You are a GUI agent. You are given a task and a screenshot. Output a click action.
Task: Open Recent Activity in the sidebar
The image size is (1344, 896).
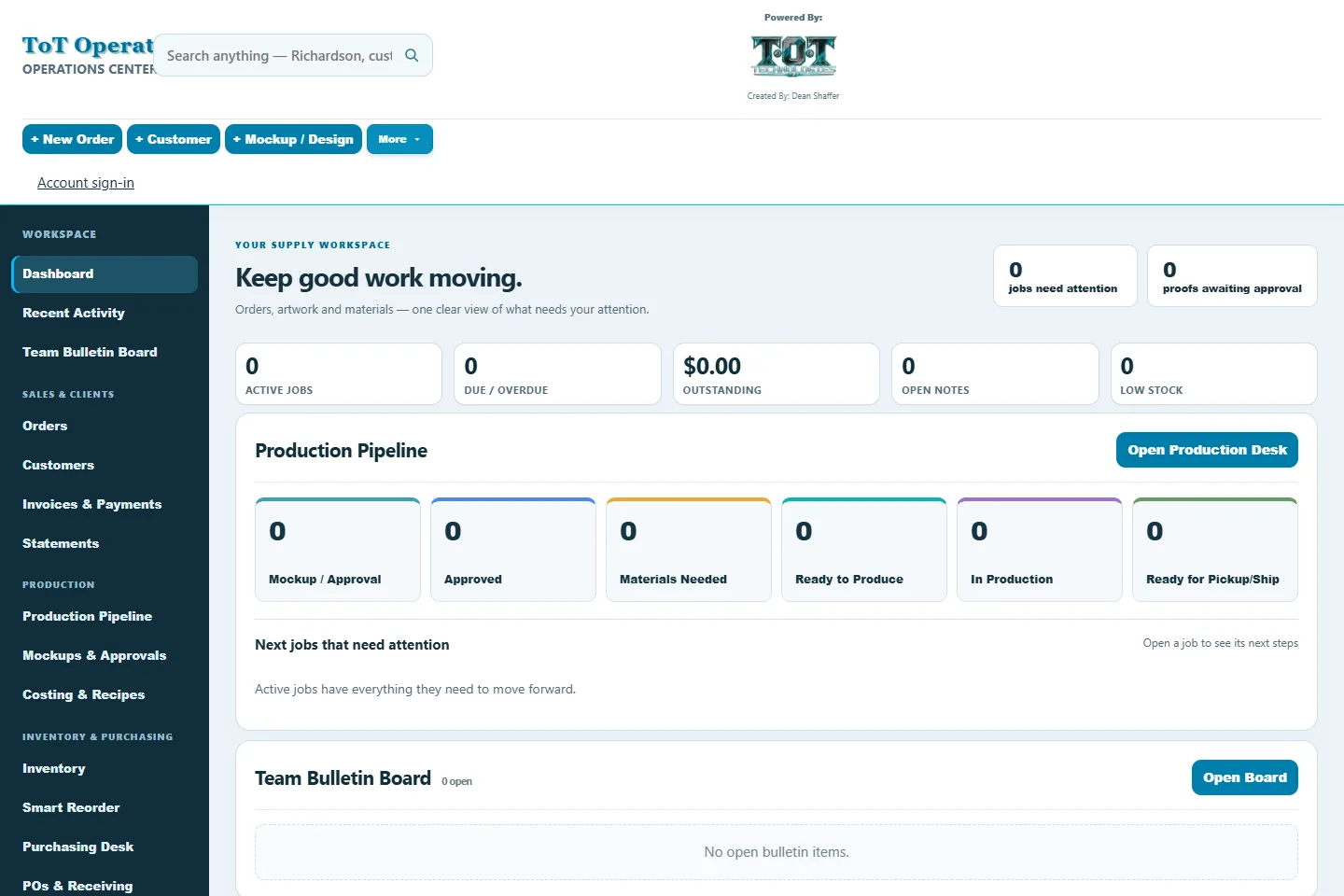[x=105, y=314]
